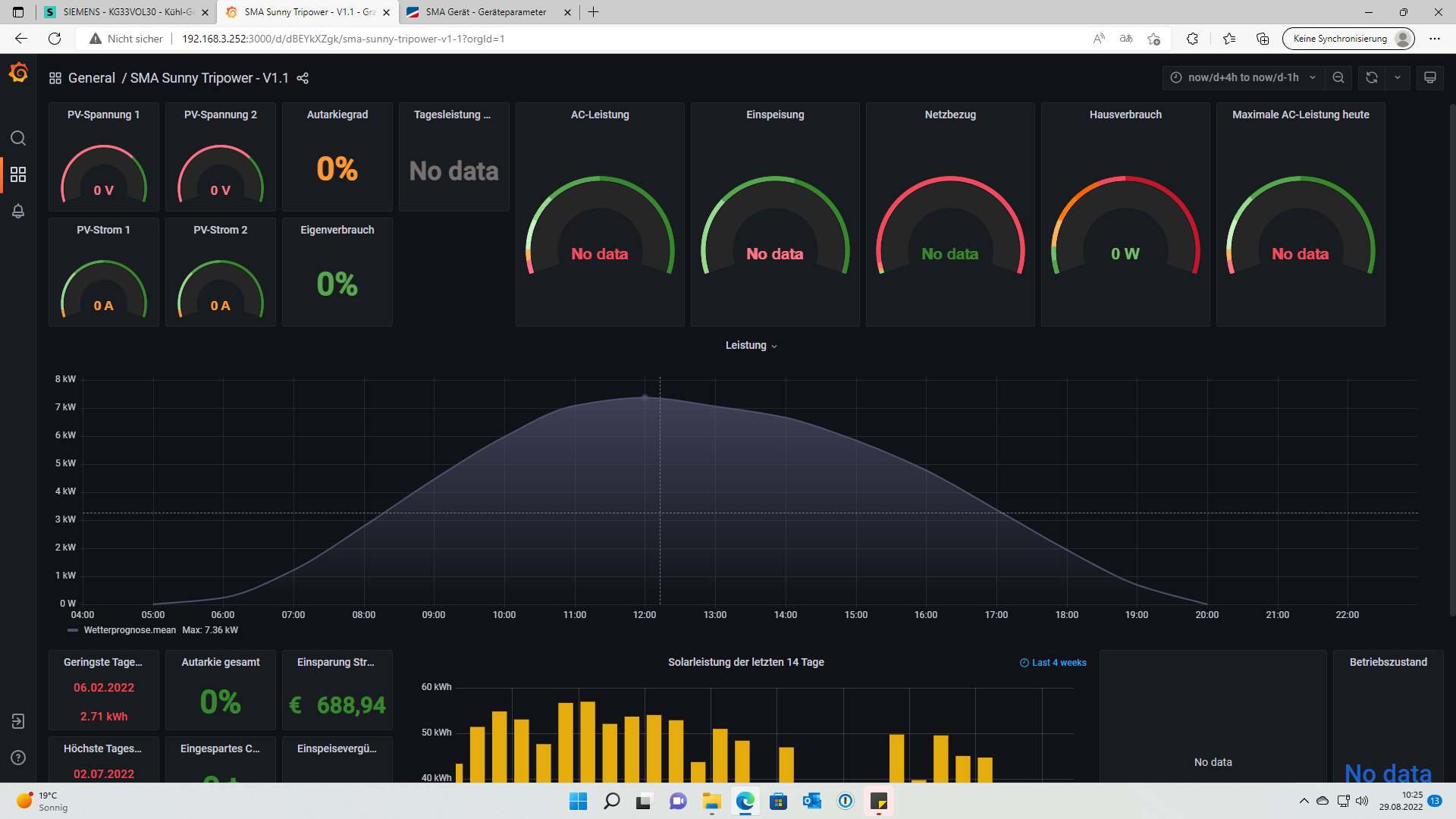Viewport: 1456px width, 819px height.
Task: Click Keine Synchronisierung profile button
Action: (1348, 39)
